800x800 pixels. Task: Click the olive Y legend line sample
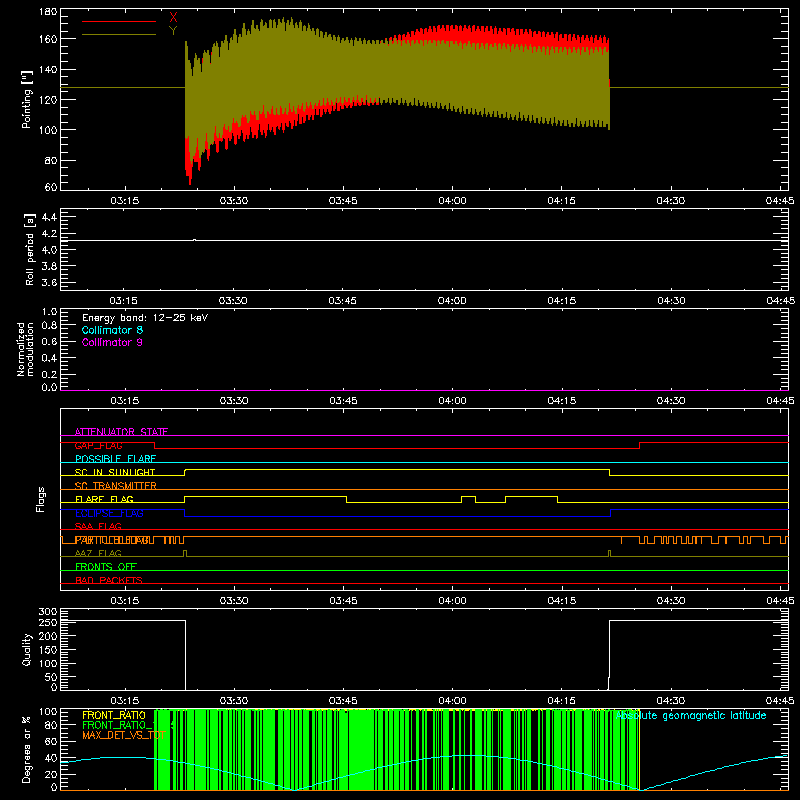pyautogui.click(x=119, y=34)
